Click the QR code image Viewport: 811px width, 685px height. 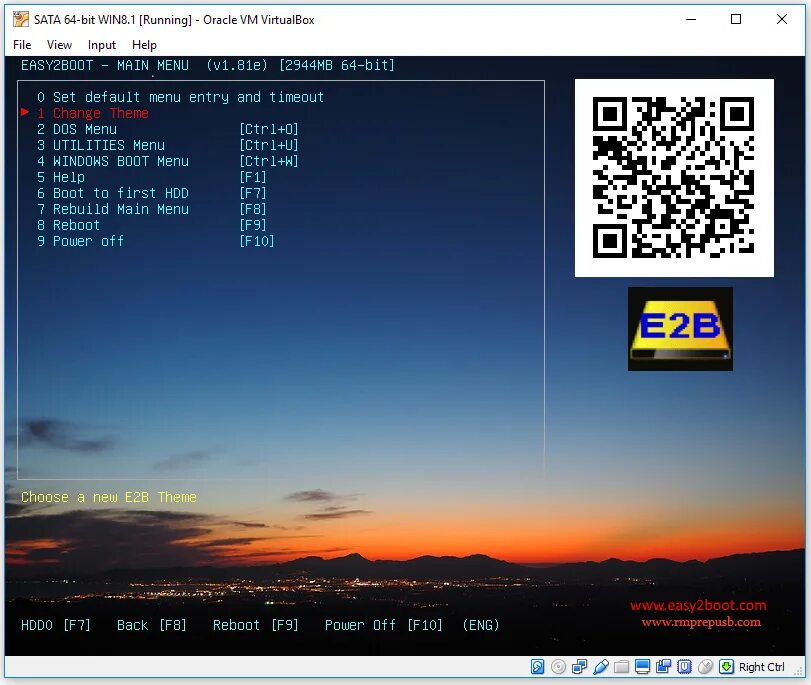click(674, 178)
